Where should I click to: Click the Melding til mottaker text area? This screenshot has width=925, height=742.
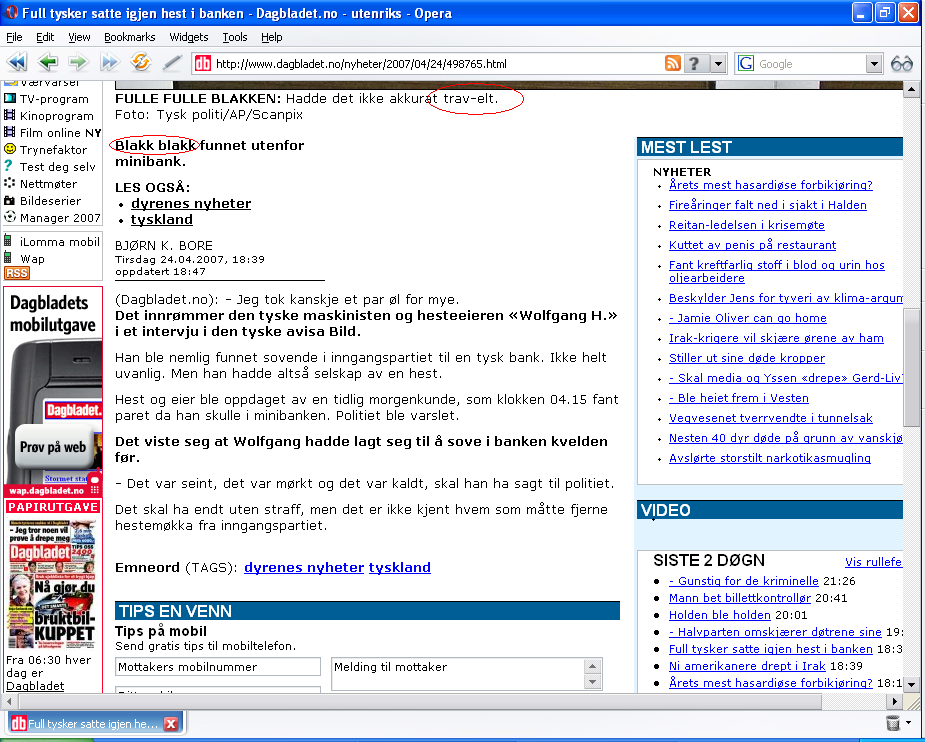458,674
